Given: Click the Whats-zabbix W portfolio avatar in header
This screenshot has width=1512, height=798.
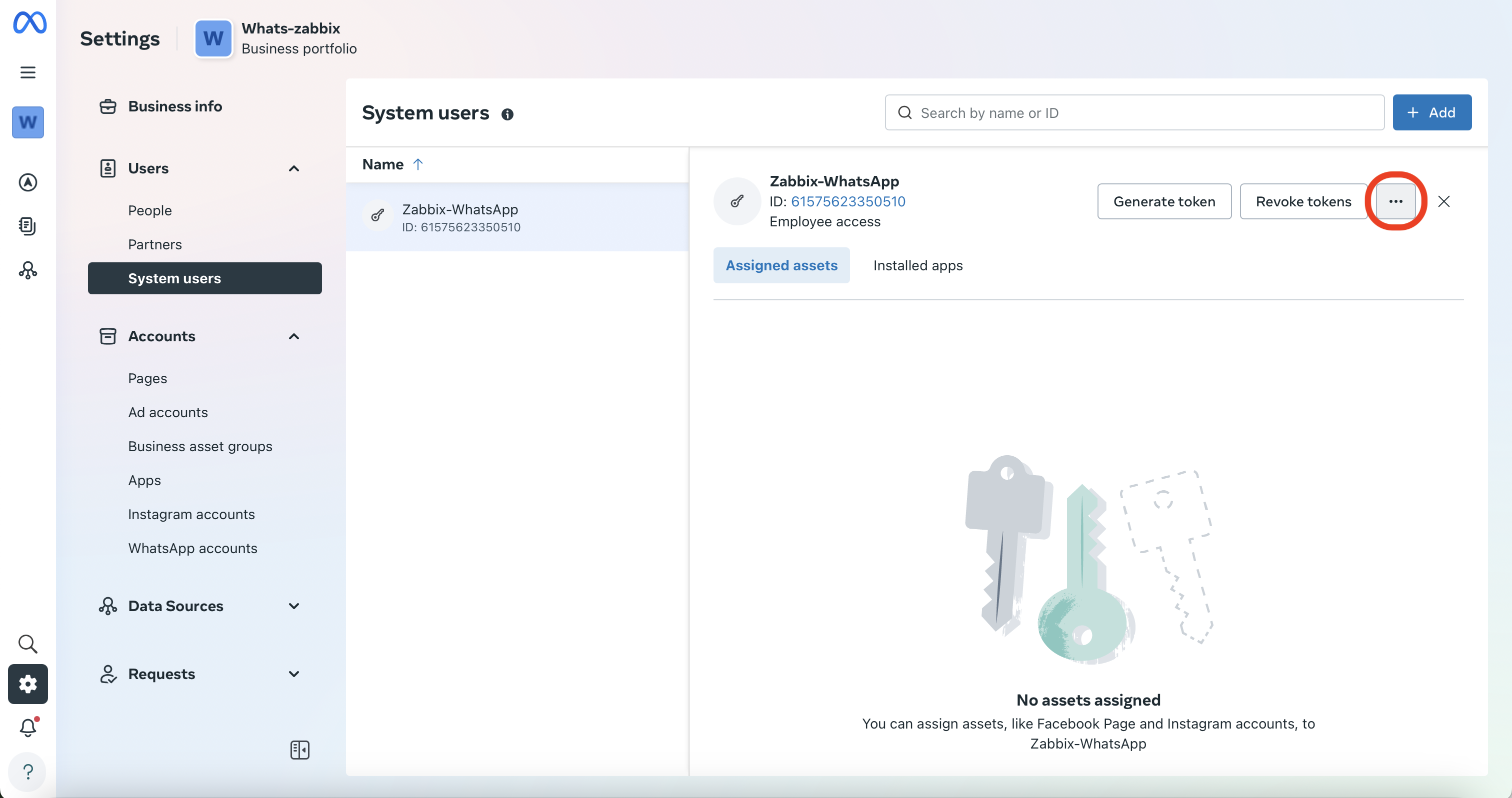Looking at the screenshot, I should pos(213,38).
